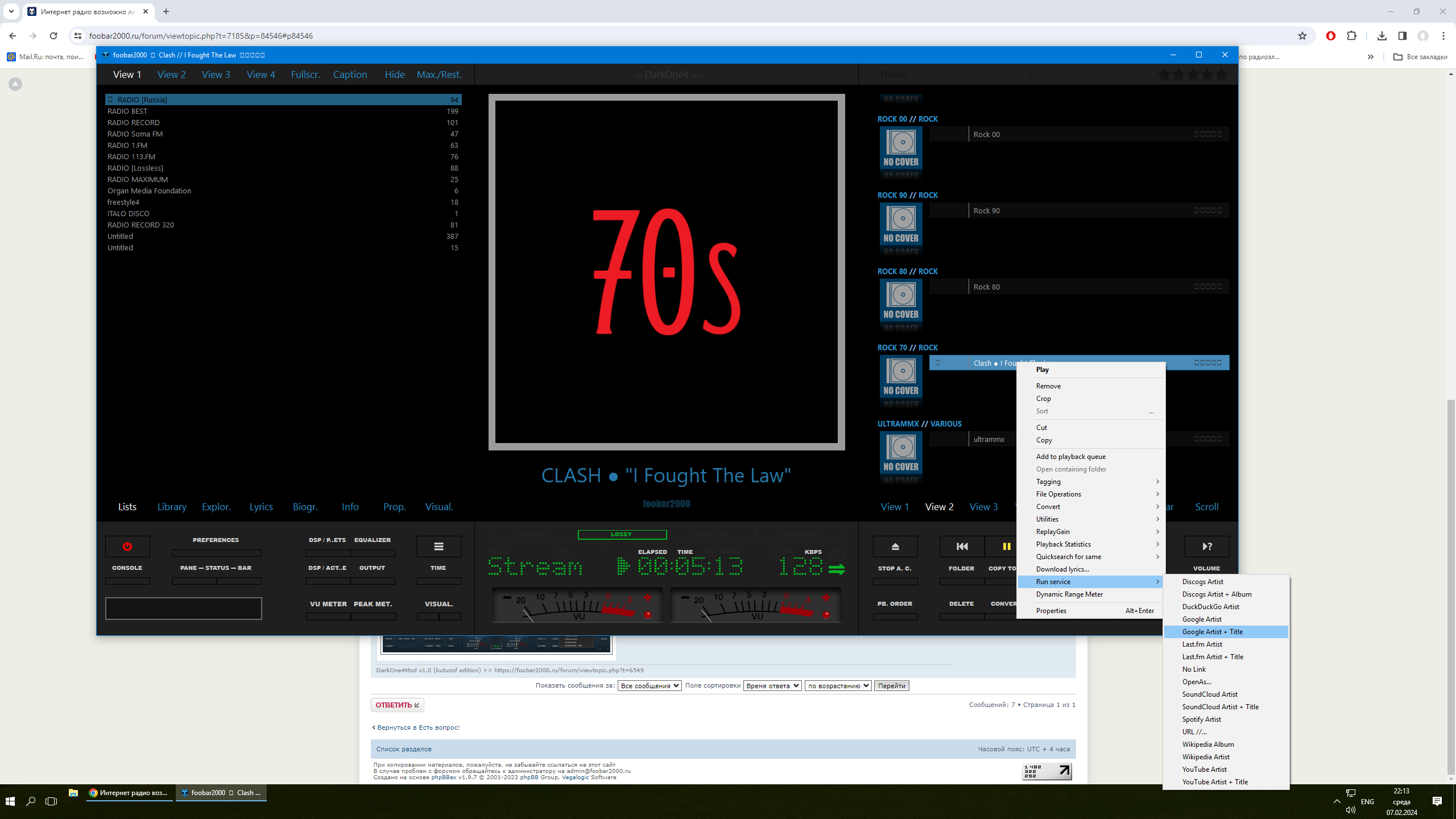Click the red power button icon
1456x819 pixels.
[x=127, y=547]
